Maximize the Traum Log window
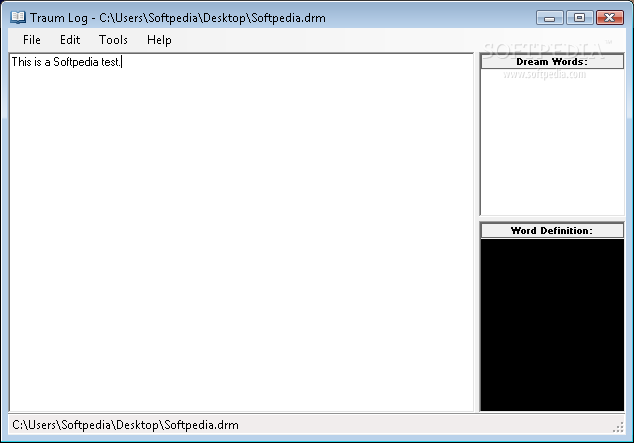The image size is (634, 443). click(579, 18)
